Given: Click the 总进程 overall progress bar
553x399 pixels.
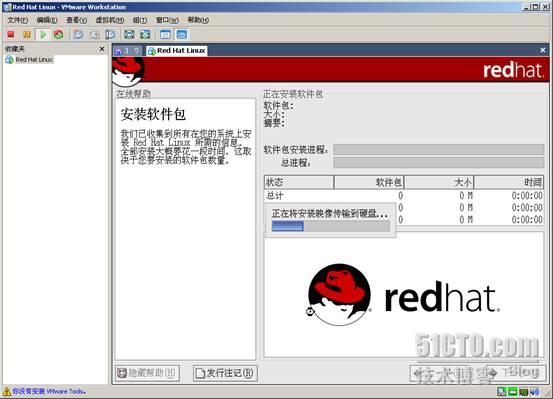Looking at the screenshot, I should click(x=438, y=163).
